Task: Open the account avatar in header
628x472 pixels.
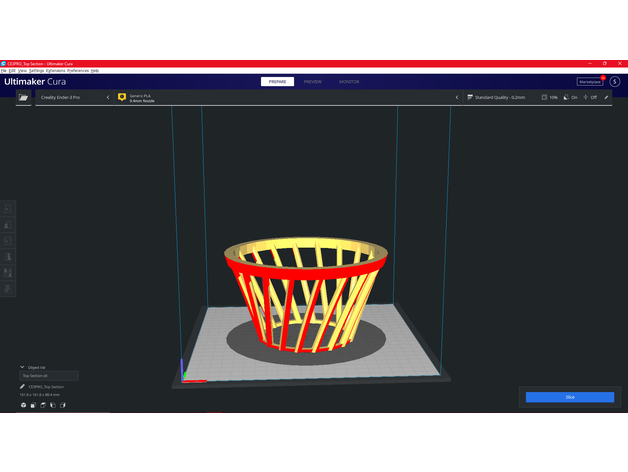Action: pyautogui.click(x=615, y=81)
